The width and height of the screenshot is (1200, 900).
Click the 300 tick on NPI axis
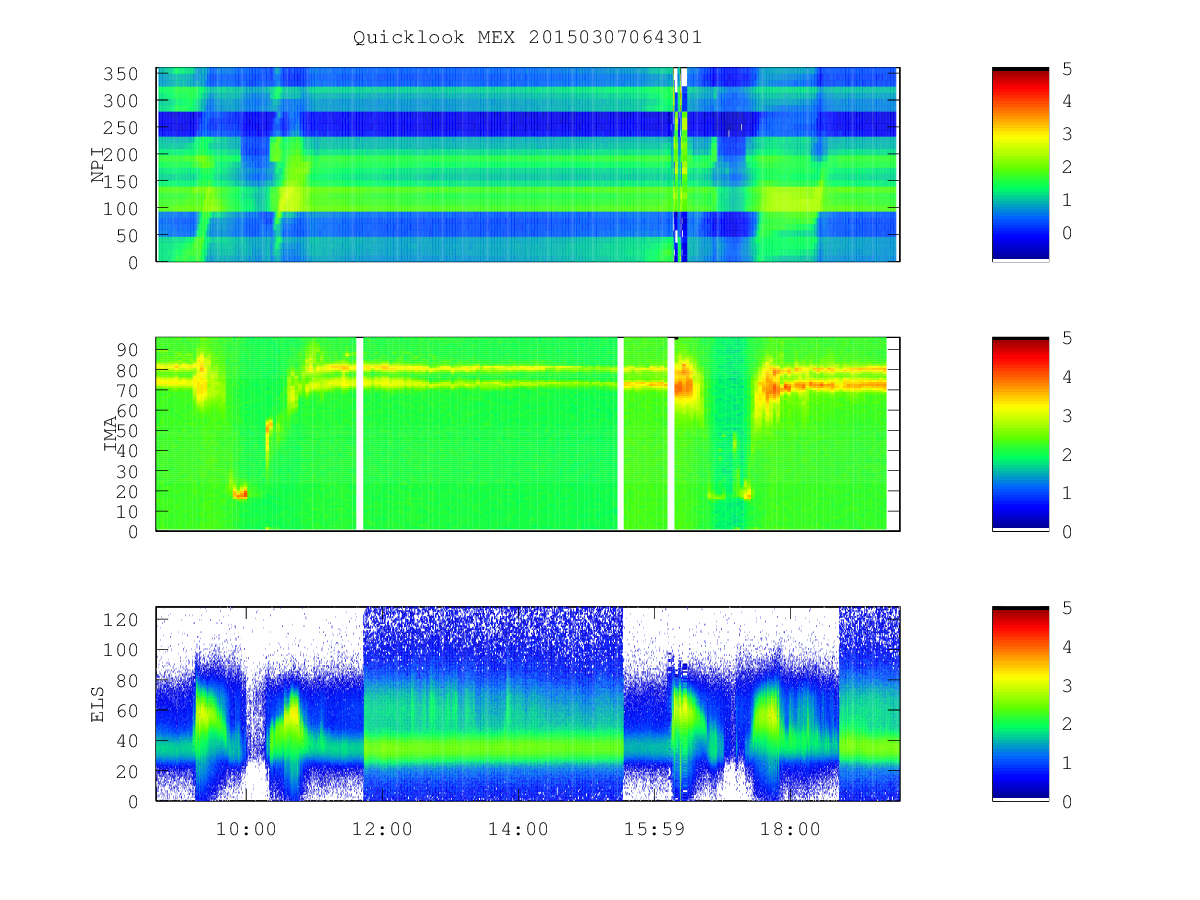[x=123, y=101]
